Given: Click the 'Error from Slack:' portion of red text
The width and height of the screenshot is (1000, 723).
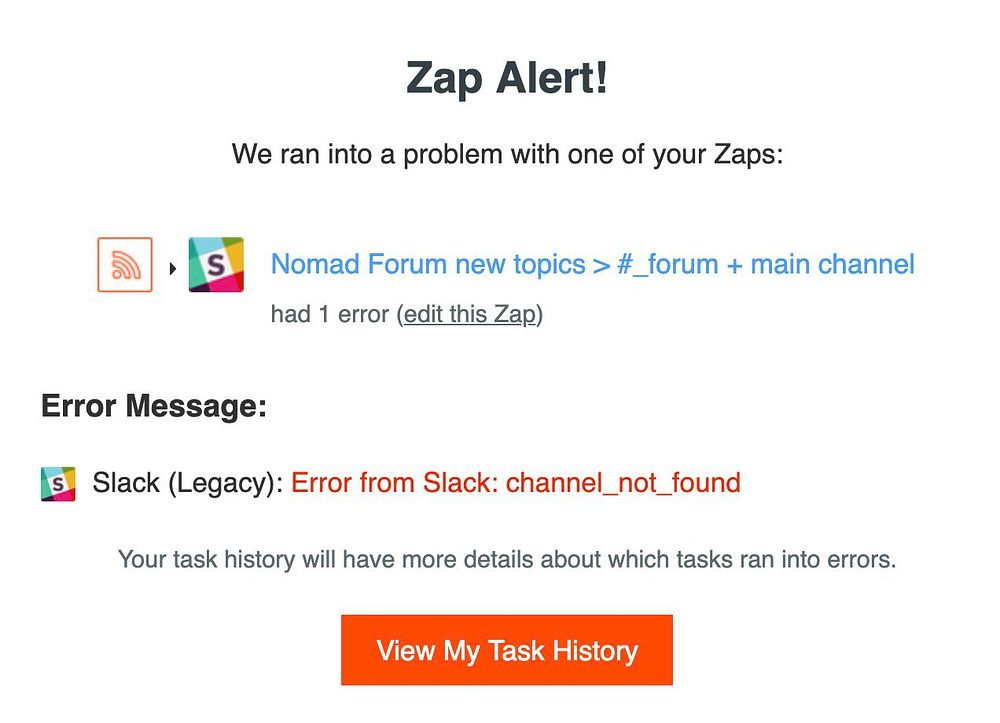Looking at the screenshot, I should 395,483.
